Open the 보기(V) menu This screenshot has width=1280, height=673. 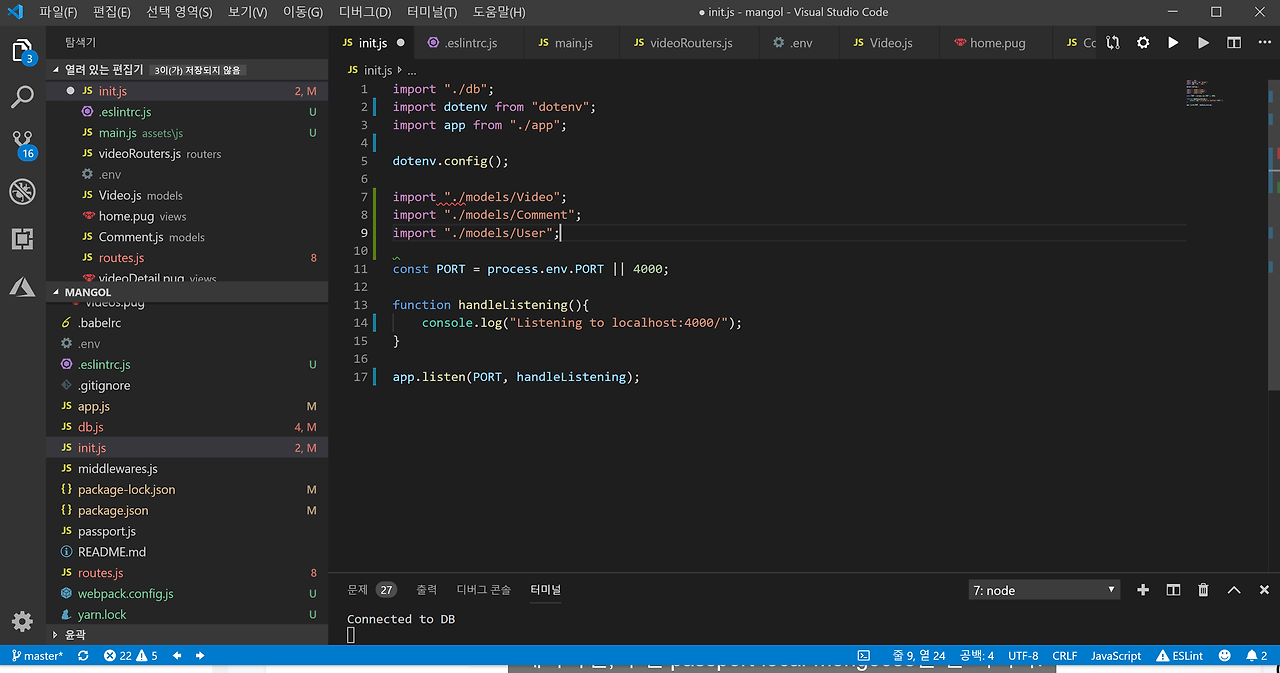[x=247, y=12]
